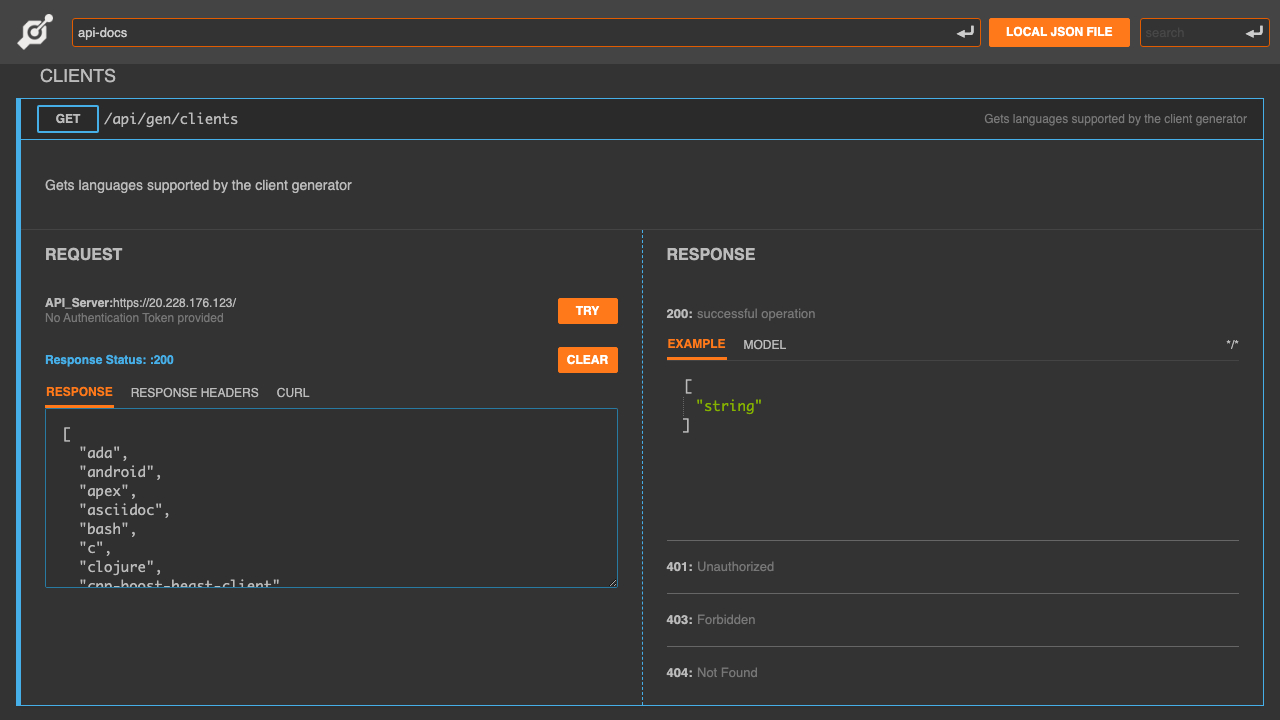Click the enter arrow in the search box
Viewport: 1280px width, 720px height.
click(1255, 33)
